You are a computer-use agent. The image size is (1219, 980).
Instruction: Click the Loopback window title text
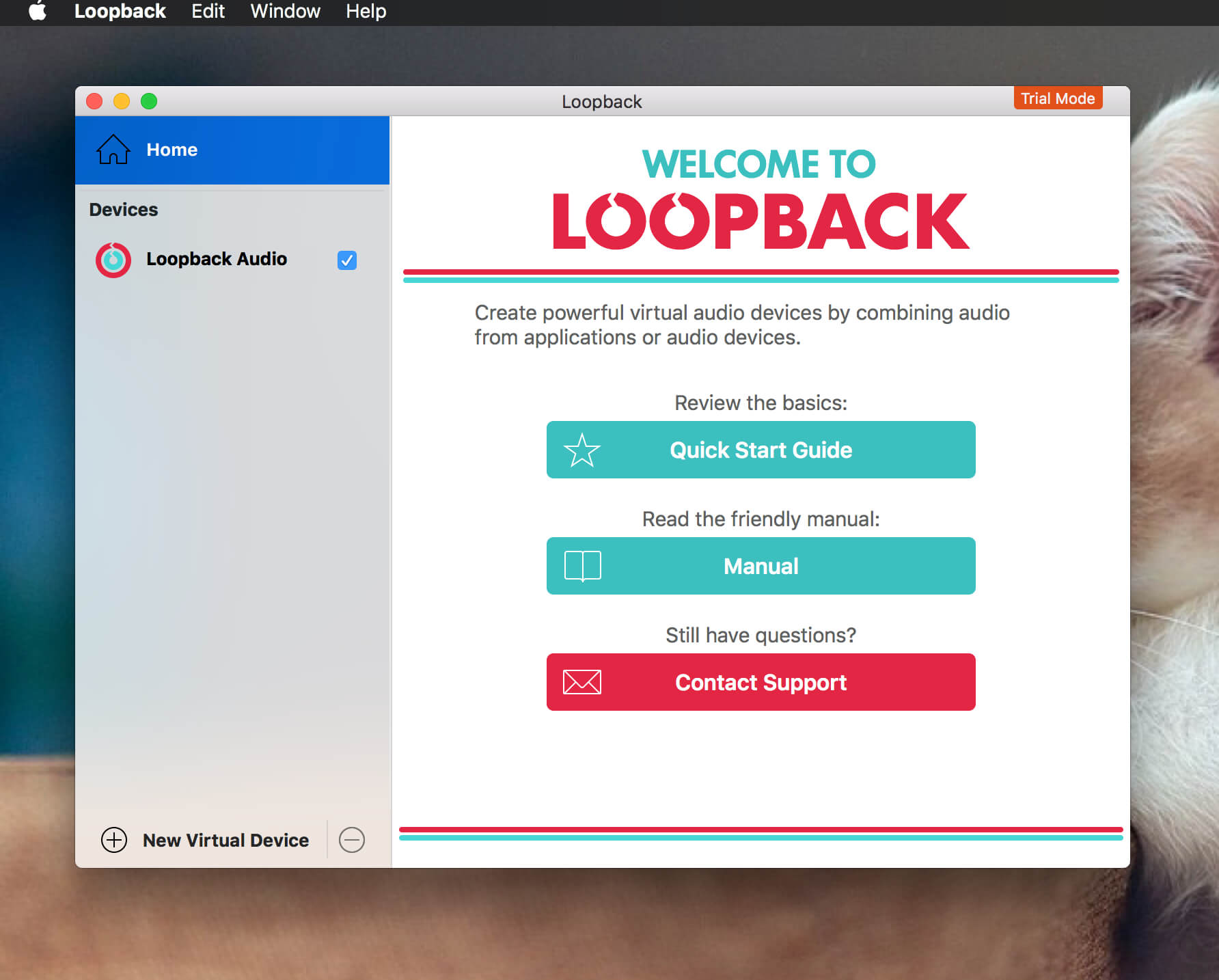[x=601, y=102]
